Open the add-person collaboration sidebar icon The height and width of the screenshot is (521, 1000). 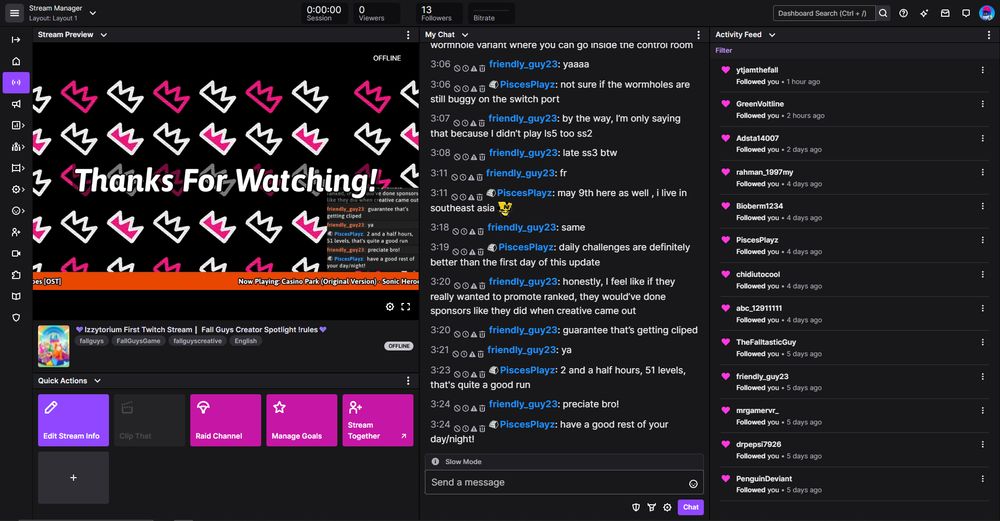(x=16, y=232)
